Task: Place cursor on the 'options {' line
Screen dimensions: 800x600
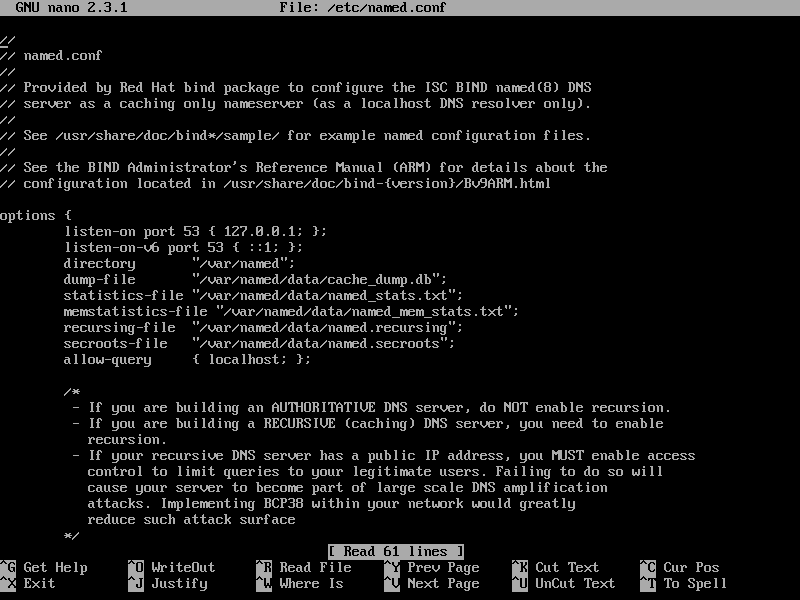Action: [36, 216]
